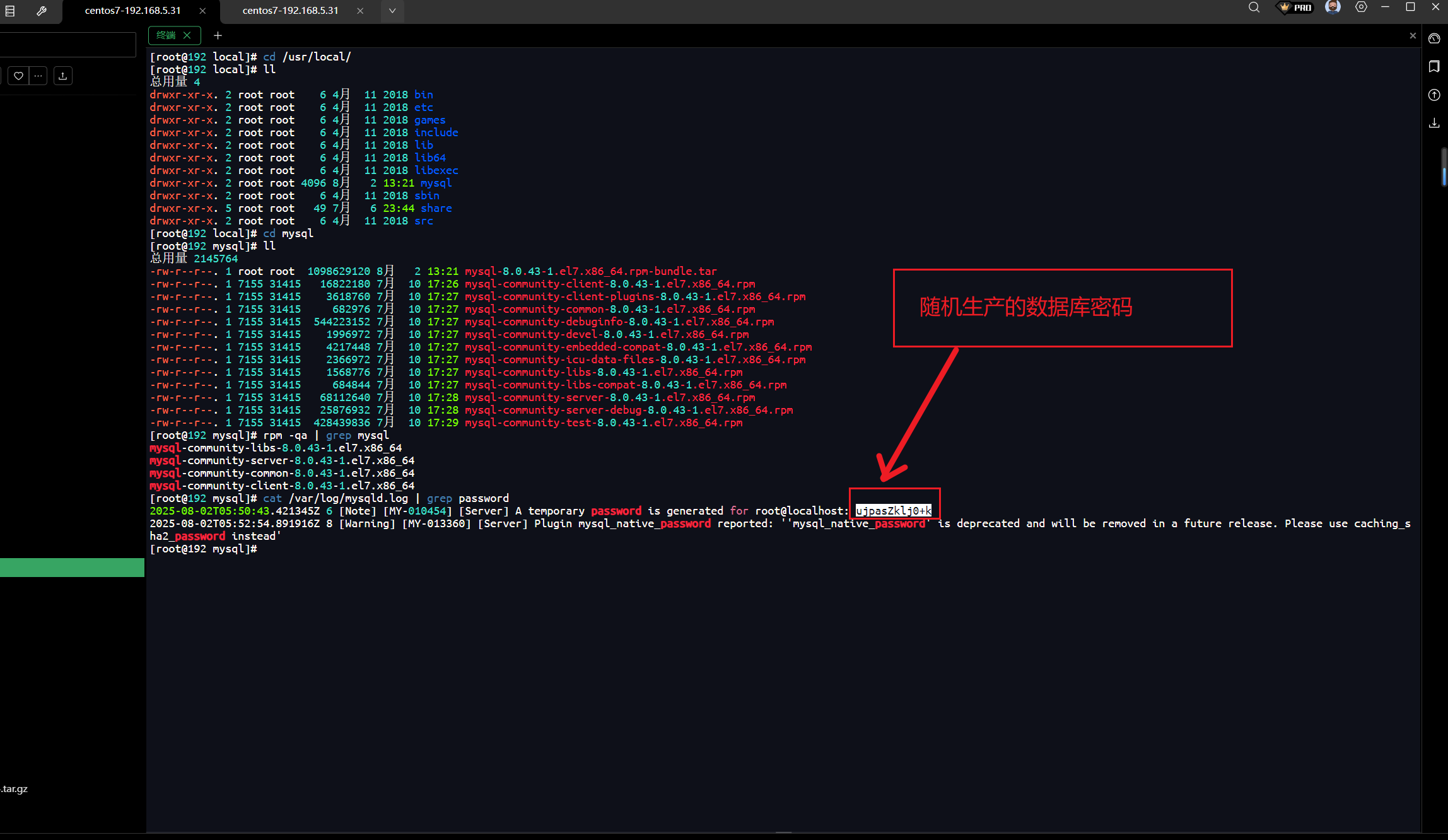Viewport: 1448px width, 840px height.
Task: Select the 终端 terminal tab
Action: point(167,35)
